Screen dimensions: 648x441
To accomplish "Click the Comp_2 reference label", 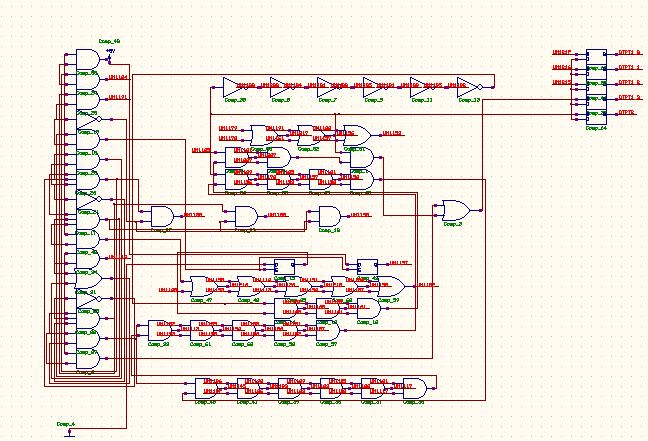I will [x=453, y=224].
